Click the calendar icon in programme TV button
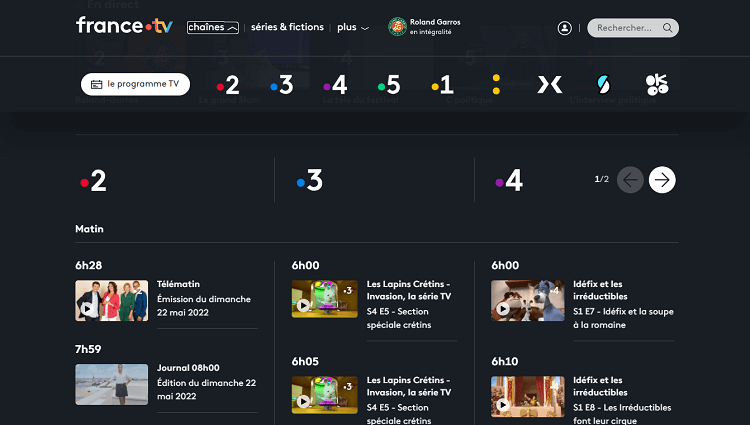750x425 pixels. [97, 84]
